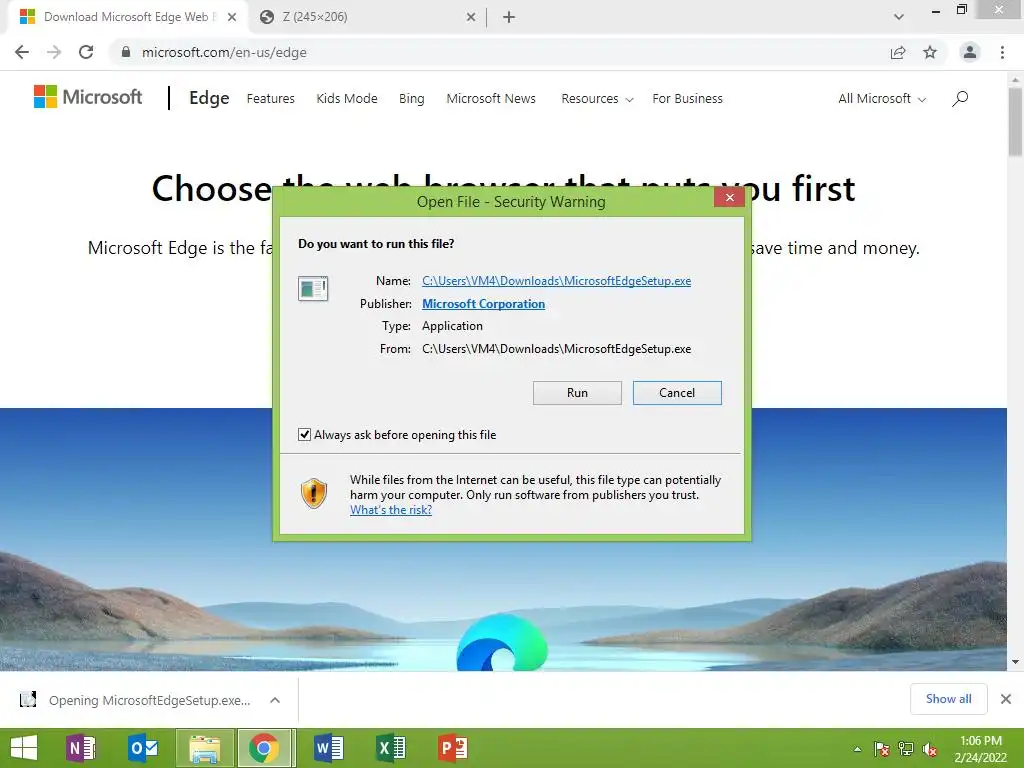Click the Edge product link
This screenshot has height=768, width=1024.
pyautogui.click(x=209, y=98)
